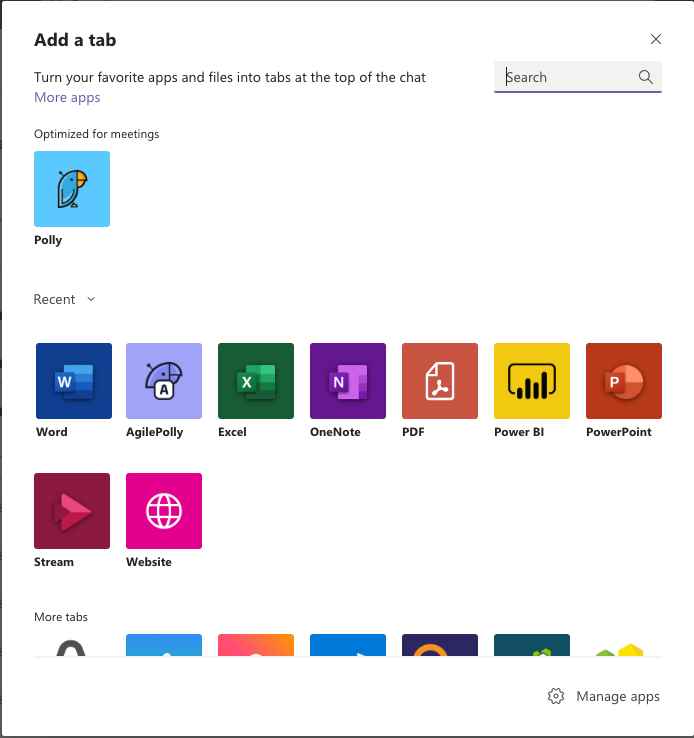Choose the Stream app icon

pos(72,511)
